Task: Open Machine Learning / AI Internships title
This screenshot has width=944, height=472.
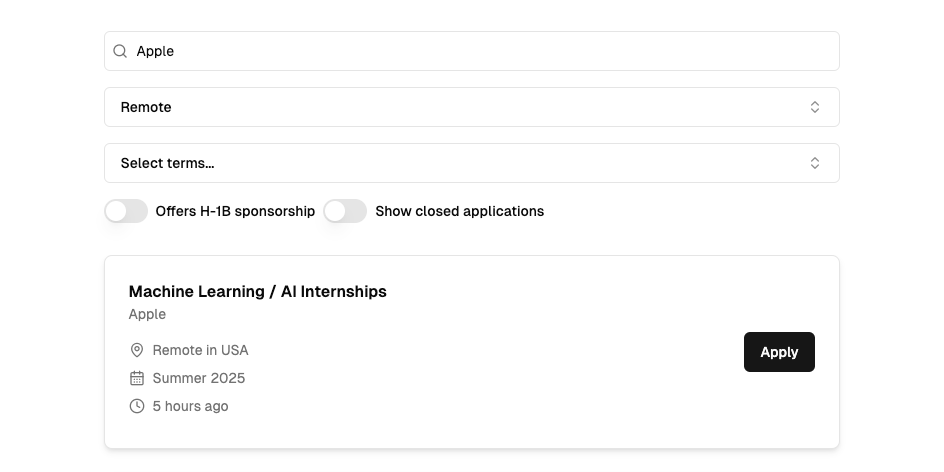Action: [257, 291]
